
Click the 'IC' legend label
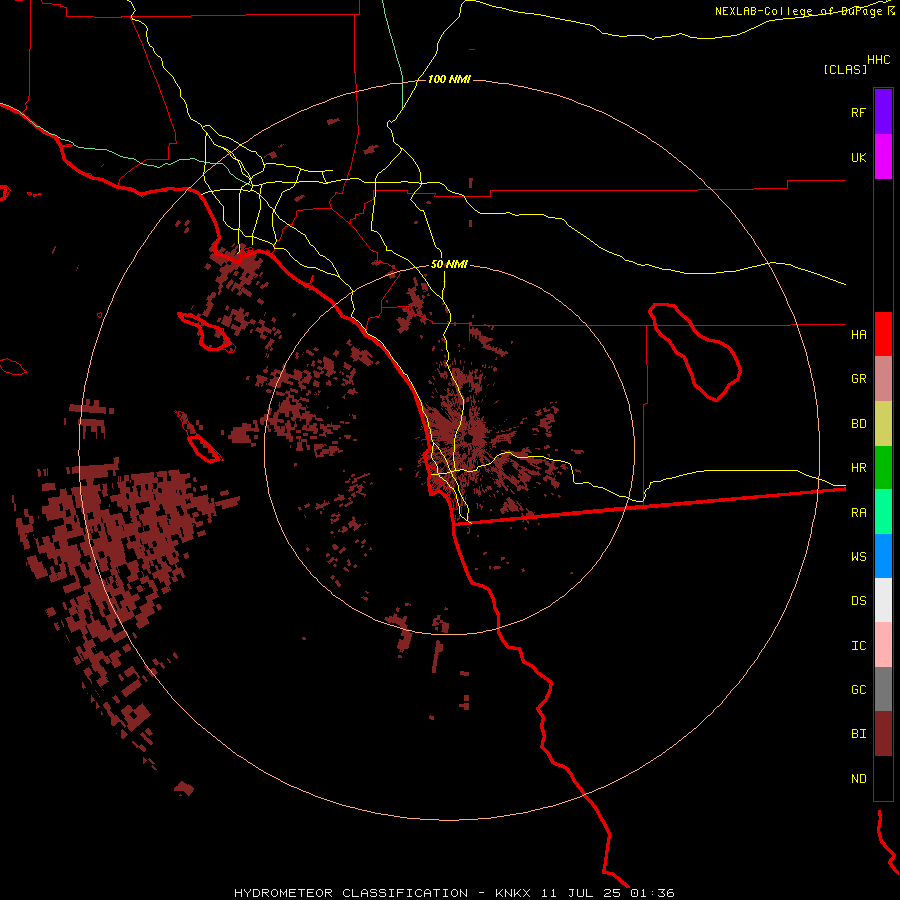pyautogui.click(x=858, y=645)
